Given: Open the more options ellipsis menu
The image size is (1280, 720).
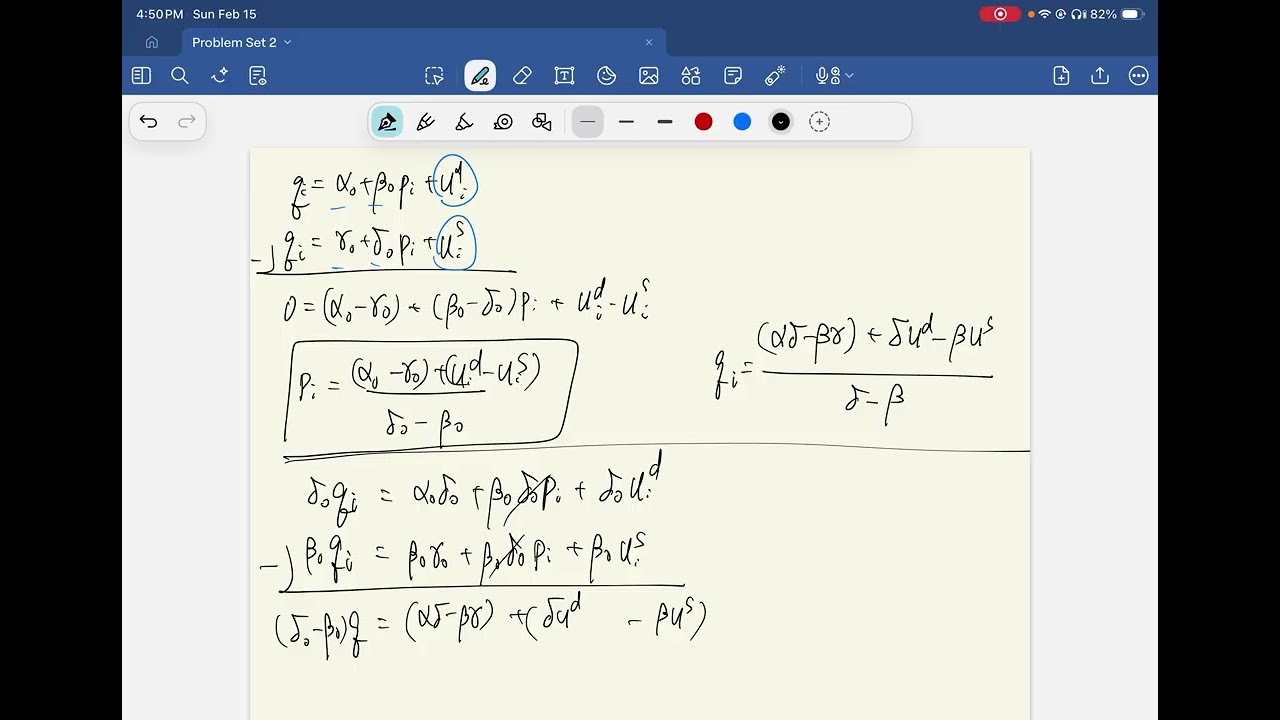Looking at the screenshot, I should [x=1138, y=76].
